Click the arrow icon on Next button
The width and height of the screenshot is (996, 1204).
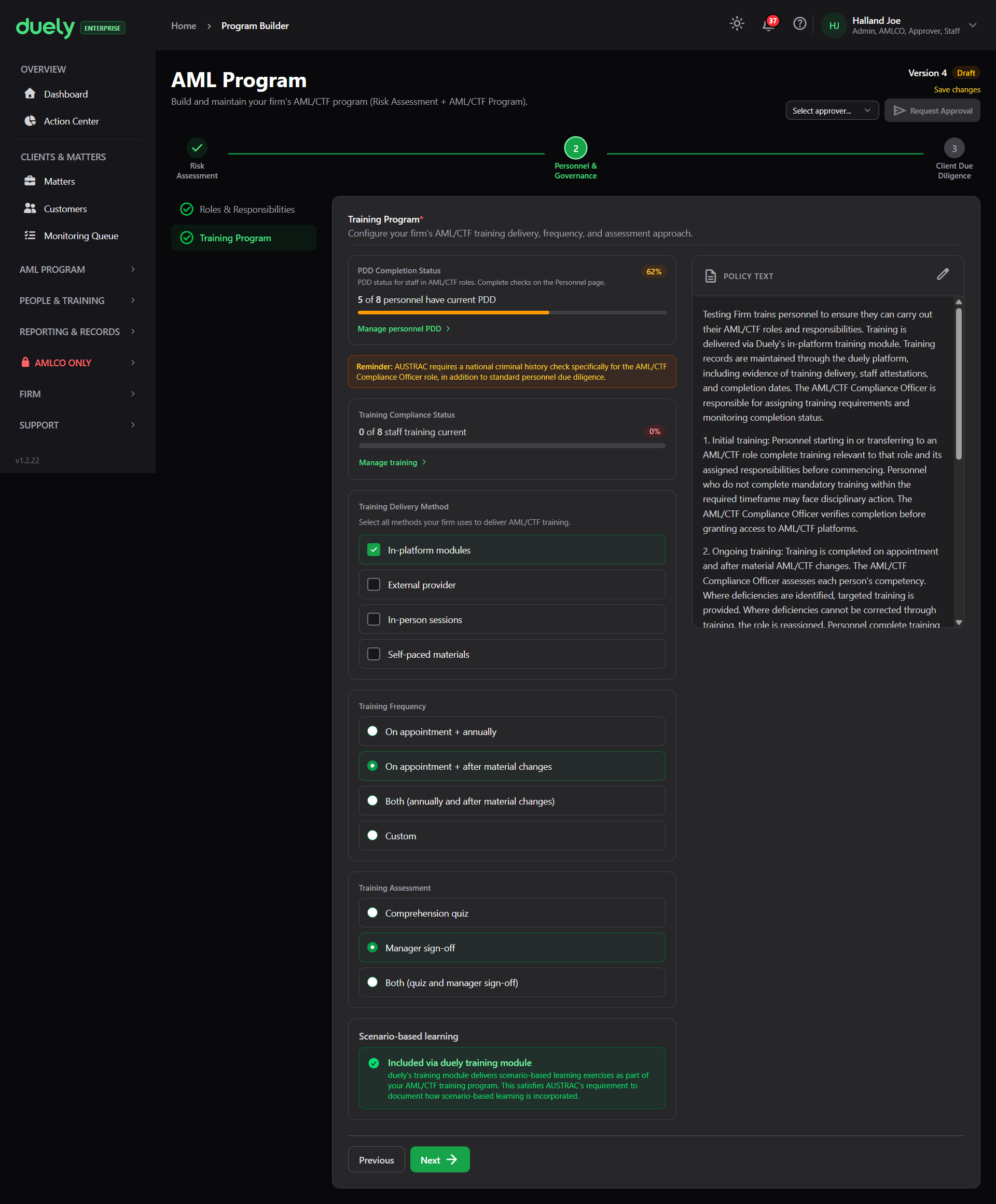coord(452,1159)
